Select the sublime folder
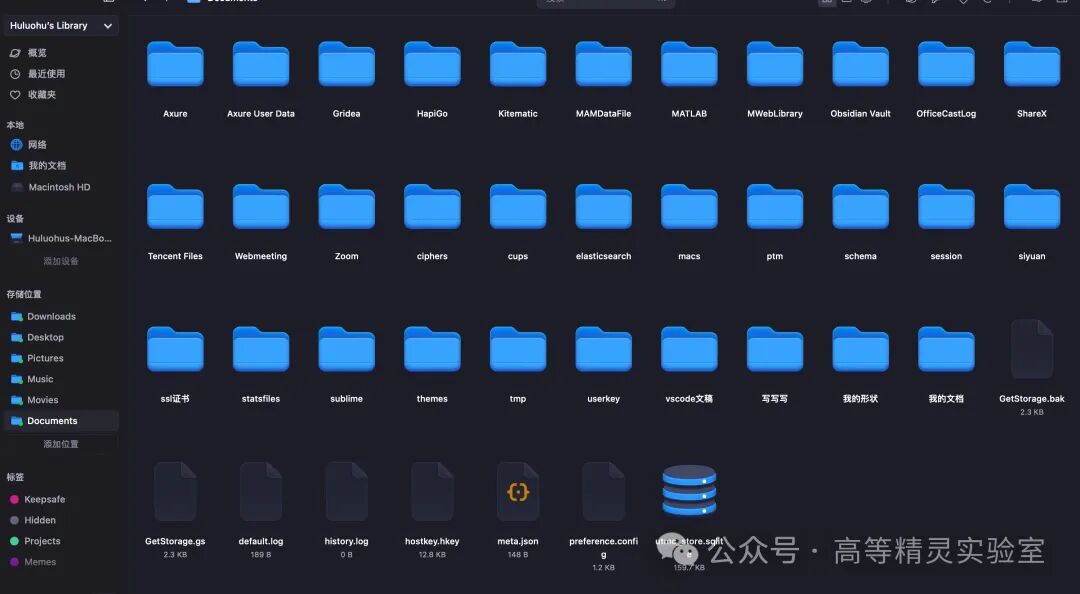1080x594 pixels. click(346, 349)
